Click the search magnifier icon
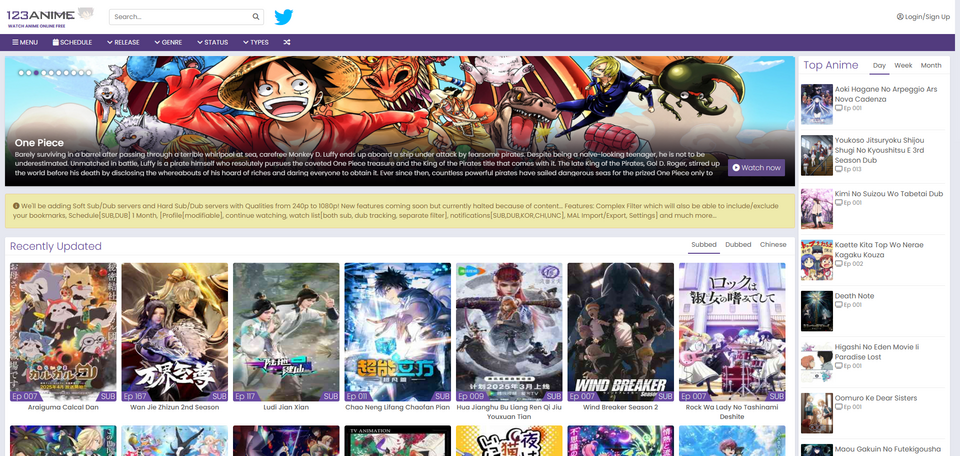The height and width of the screenshot is (456, 960). [x=256, y=17]
